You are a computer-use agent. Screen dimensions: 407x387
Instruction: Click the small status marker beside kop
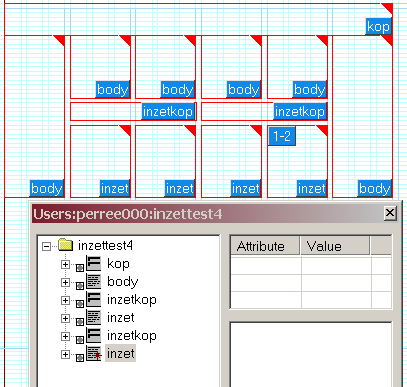coord(80,267)
